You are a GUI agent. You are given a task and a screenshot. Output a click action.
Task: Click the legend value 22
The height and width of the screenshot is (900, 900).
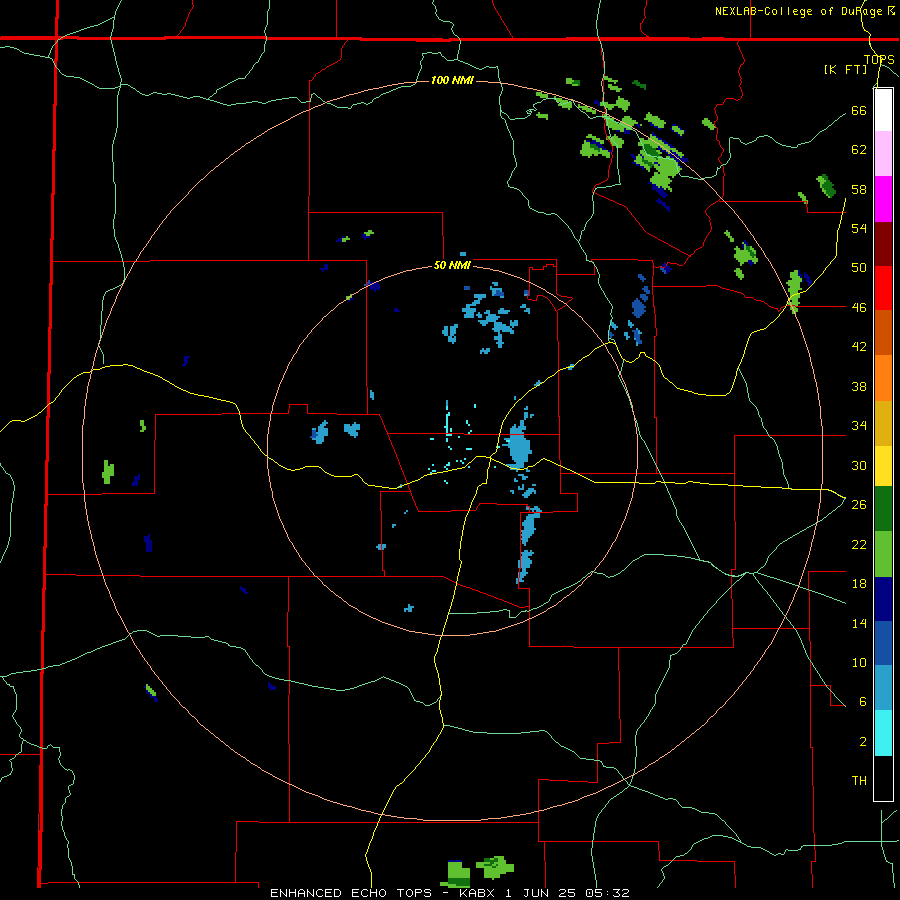pyautogui.click(x=859, y=544)
